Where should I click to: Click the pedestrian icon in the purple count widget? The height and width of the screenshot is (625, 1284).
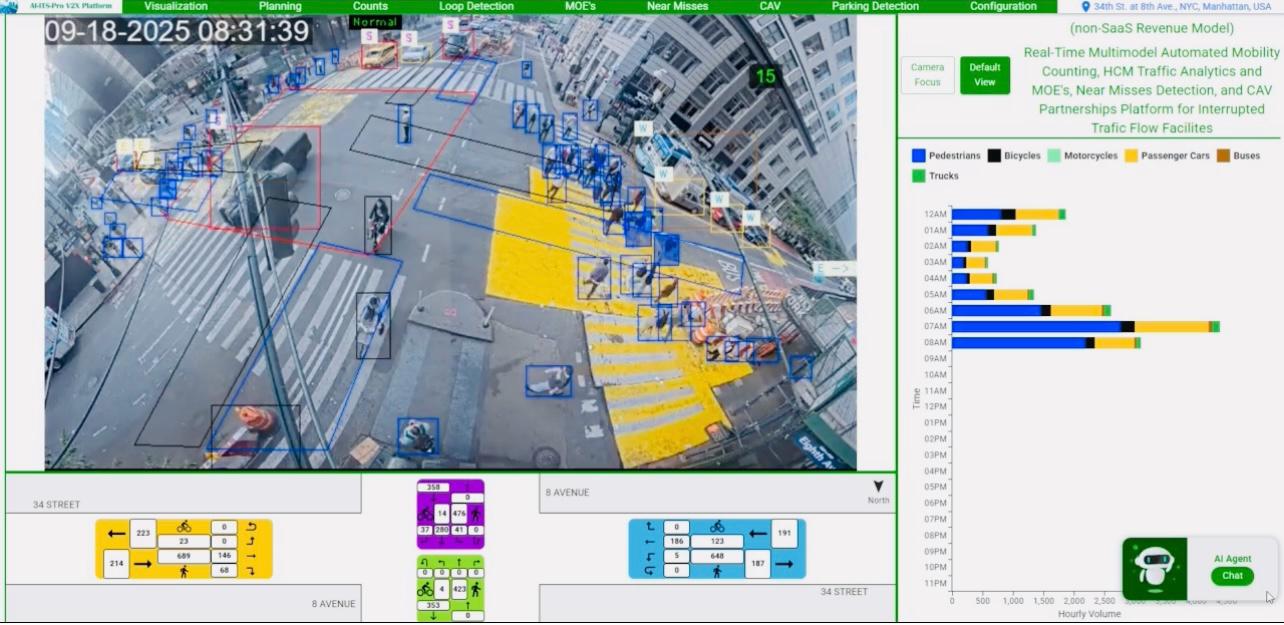tap(475, 513)
